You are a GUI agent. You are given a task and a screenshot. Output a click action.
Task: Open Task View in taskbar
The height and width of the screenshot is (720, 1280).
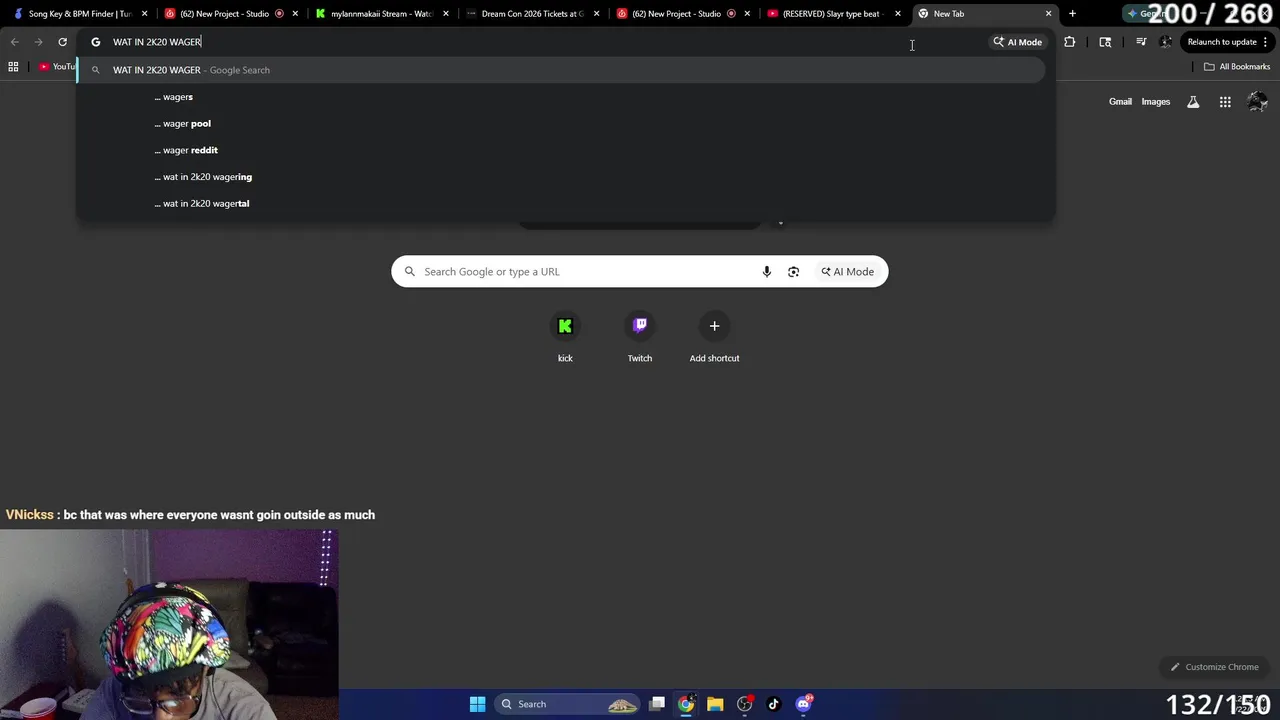[657, 704]
